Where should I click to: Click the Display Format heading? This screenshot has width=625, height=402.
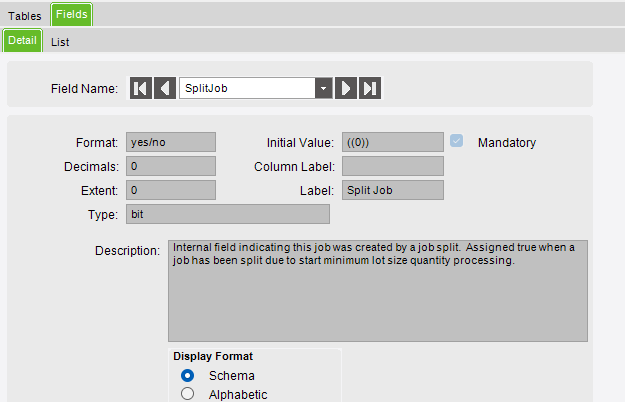[x=213, y=356]
